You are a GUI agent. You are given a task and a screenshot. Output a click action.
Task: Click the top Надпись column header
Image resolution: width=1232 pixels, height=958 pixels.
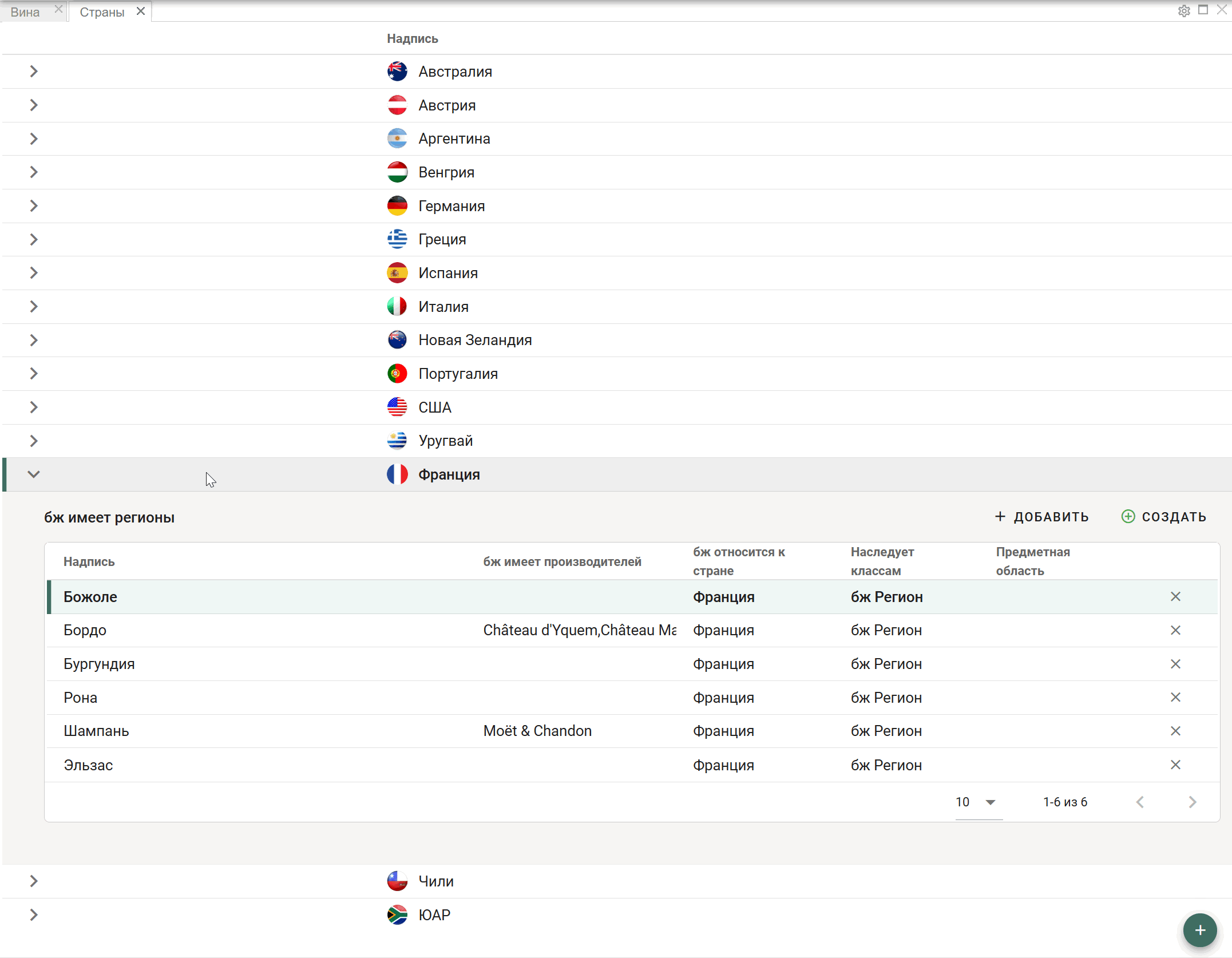413,38
